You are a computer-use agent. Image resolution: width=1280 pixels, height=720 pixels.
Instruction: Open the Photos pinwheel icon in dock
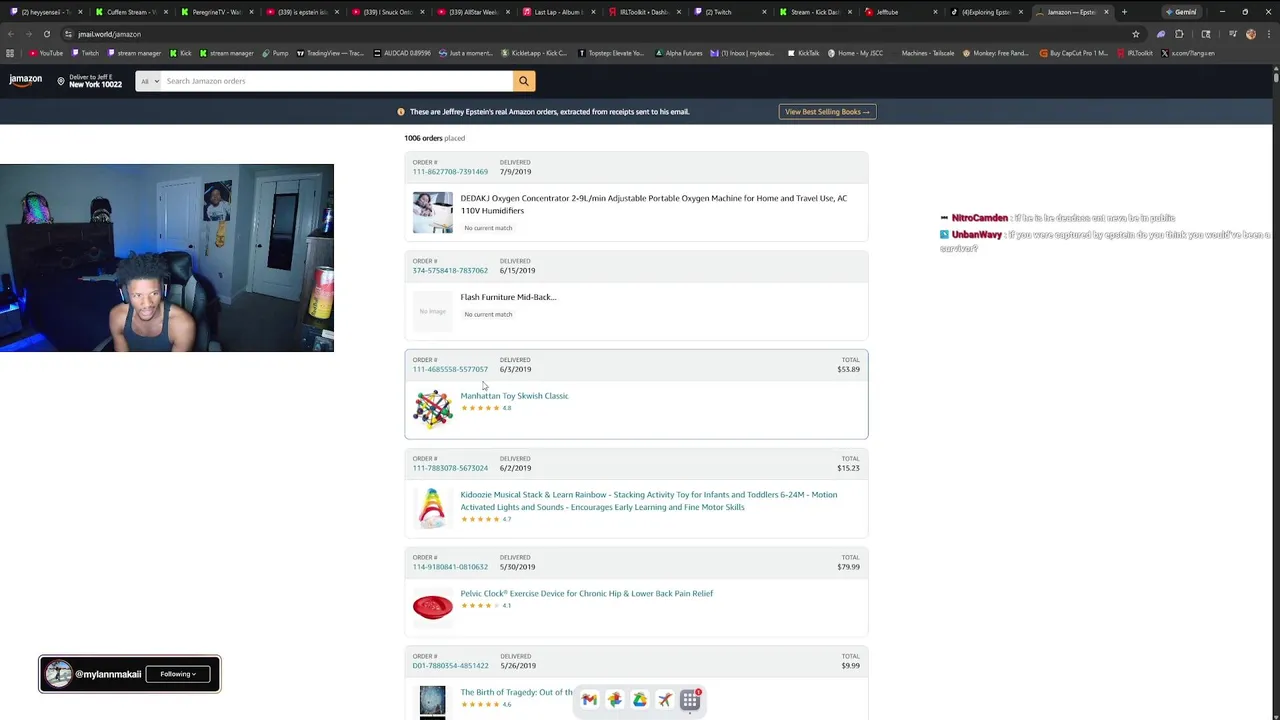click(614, 700)
